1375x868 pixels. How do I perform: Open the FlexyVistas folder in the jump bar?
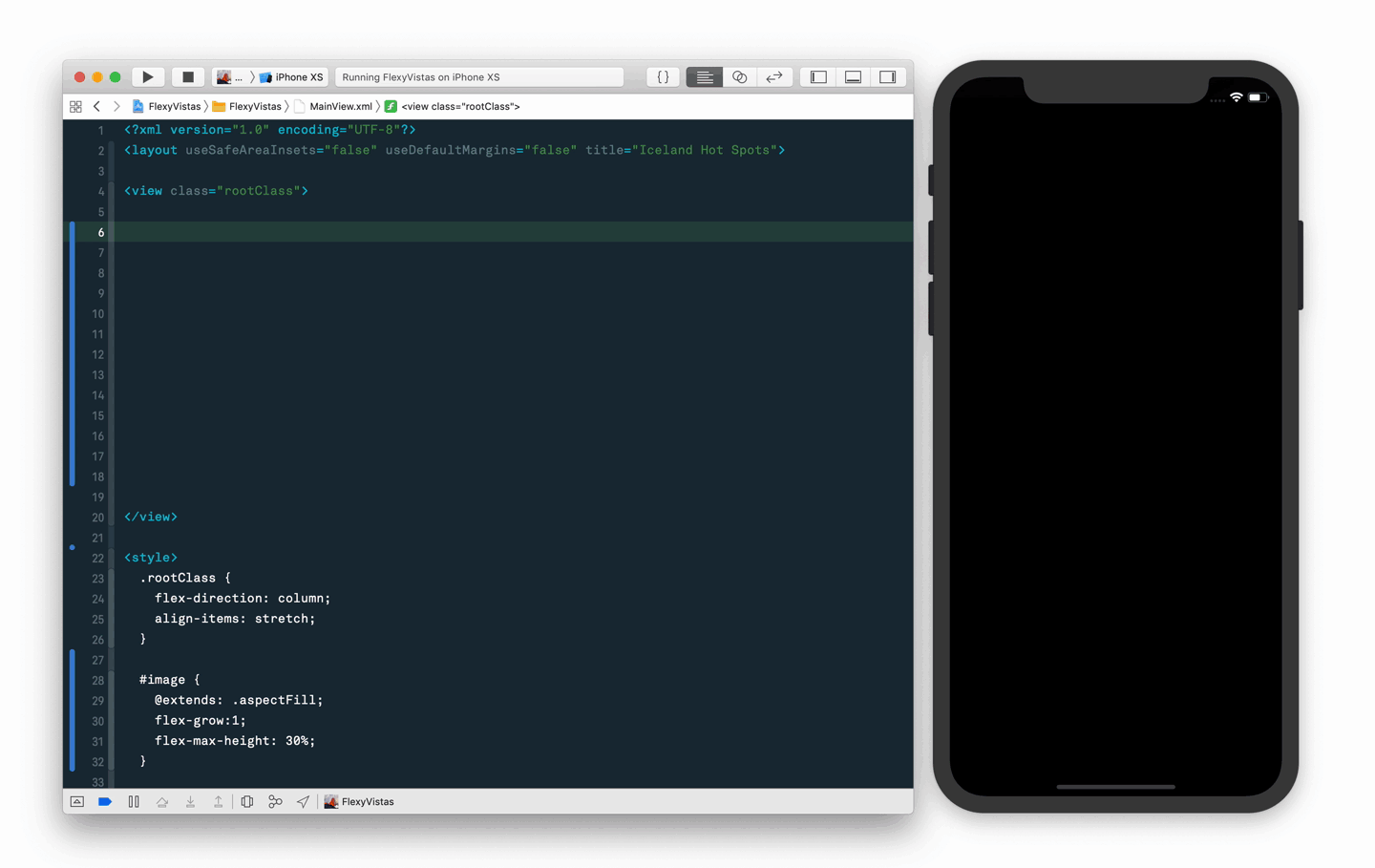pyautogui.click(x=246, y=106)
